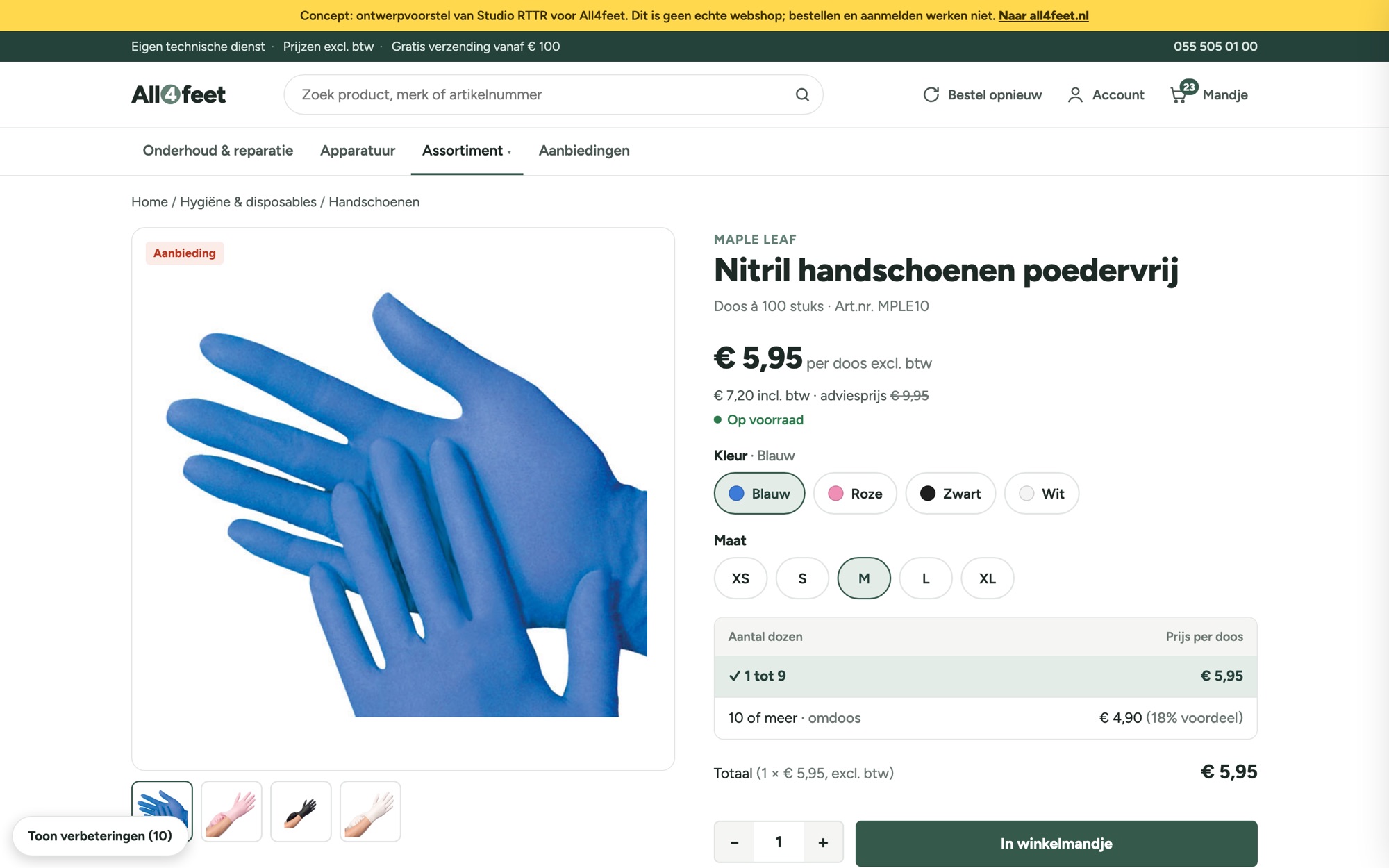Select the Roze color option
This screenshot has width=1389, height=868.
pyautogui.click(x=855, y=493)
